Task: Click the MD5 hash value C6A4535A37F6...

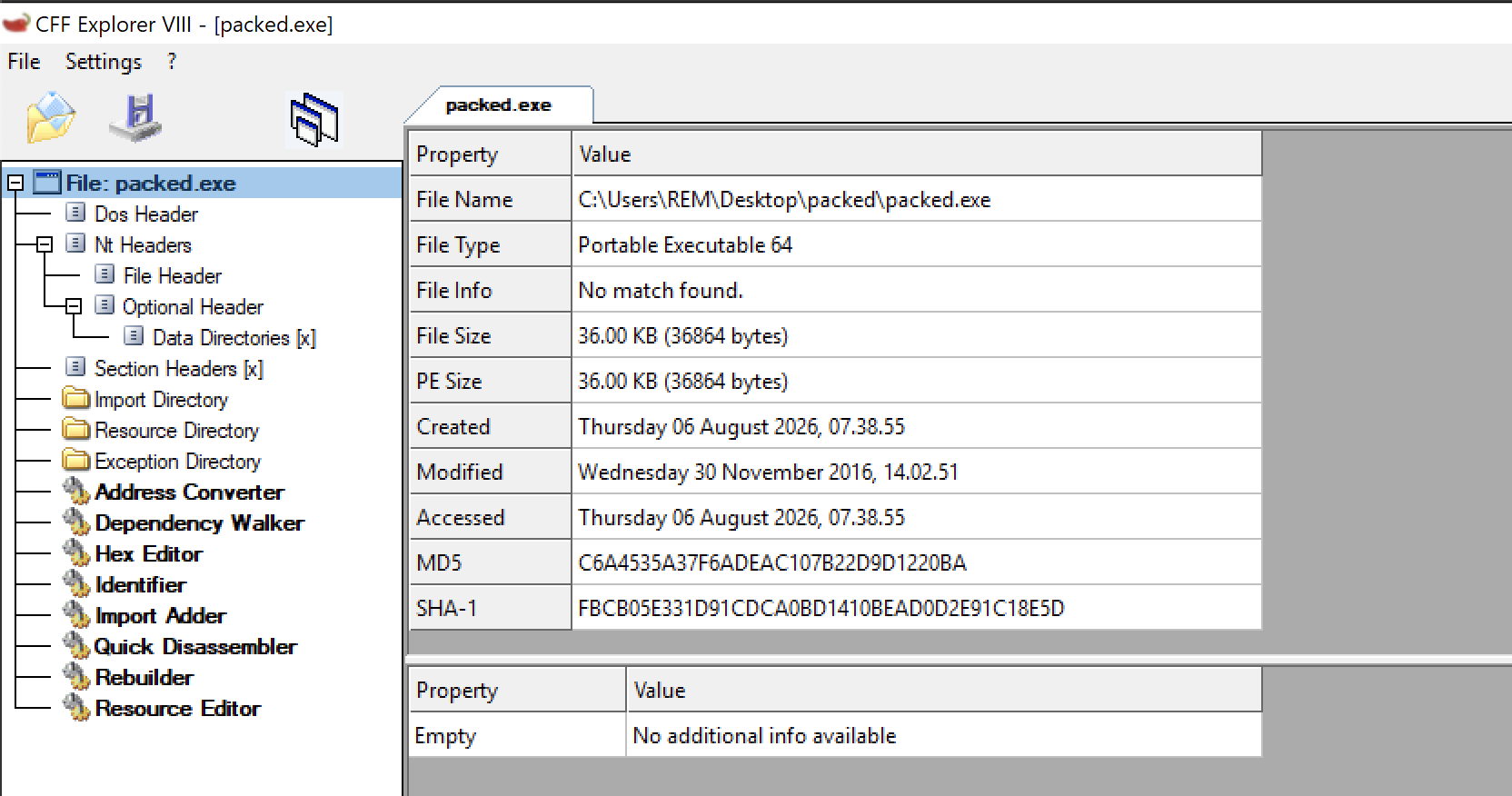Action: 772,563
